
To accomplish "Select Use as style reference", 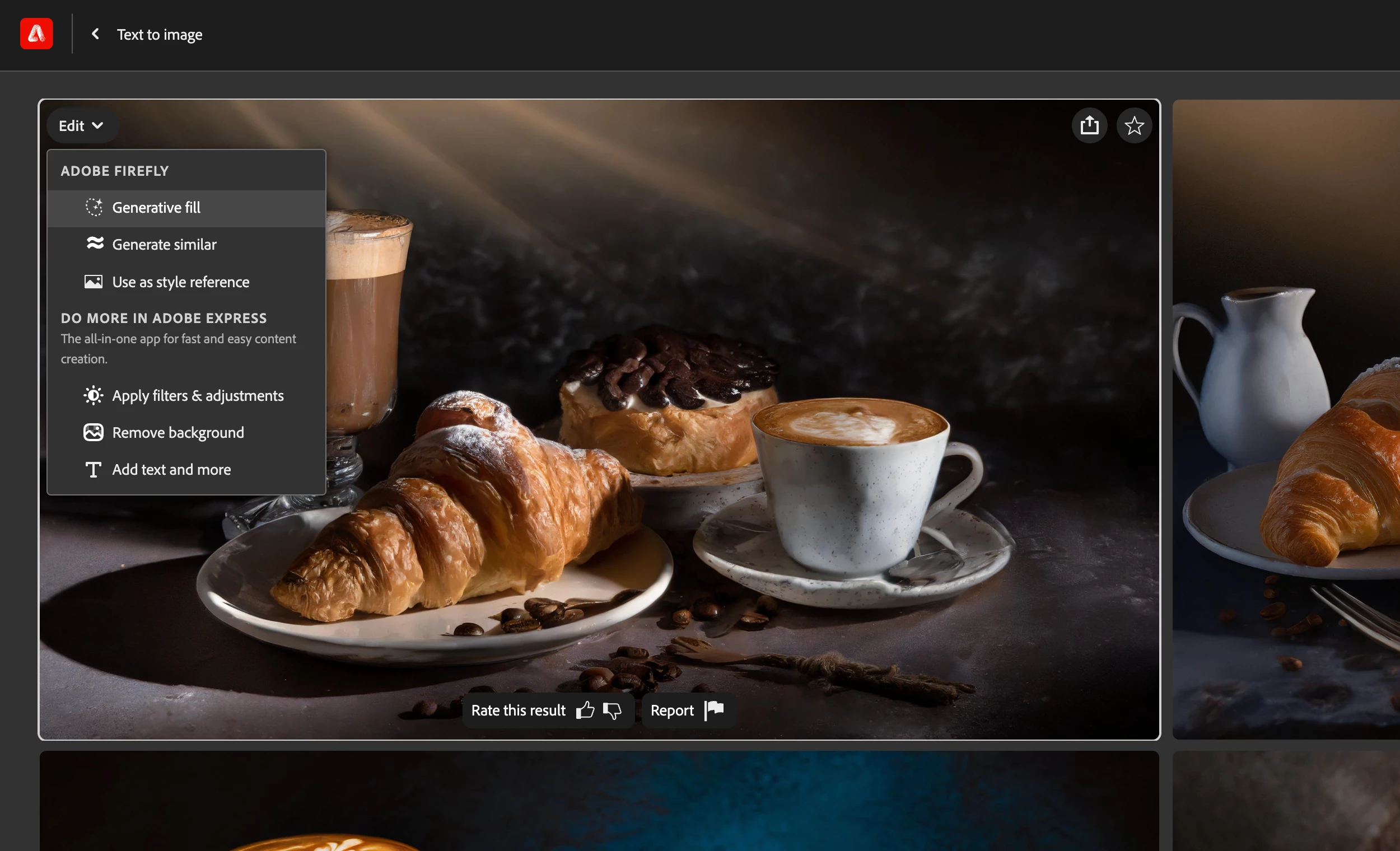I will pos(181,282).
